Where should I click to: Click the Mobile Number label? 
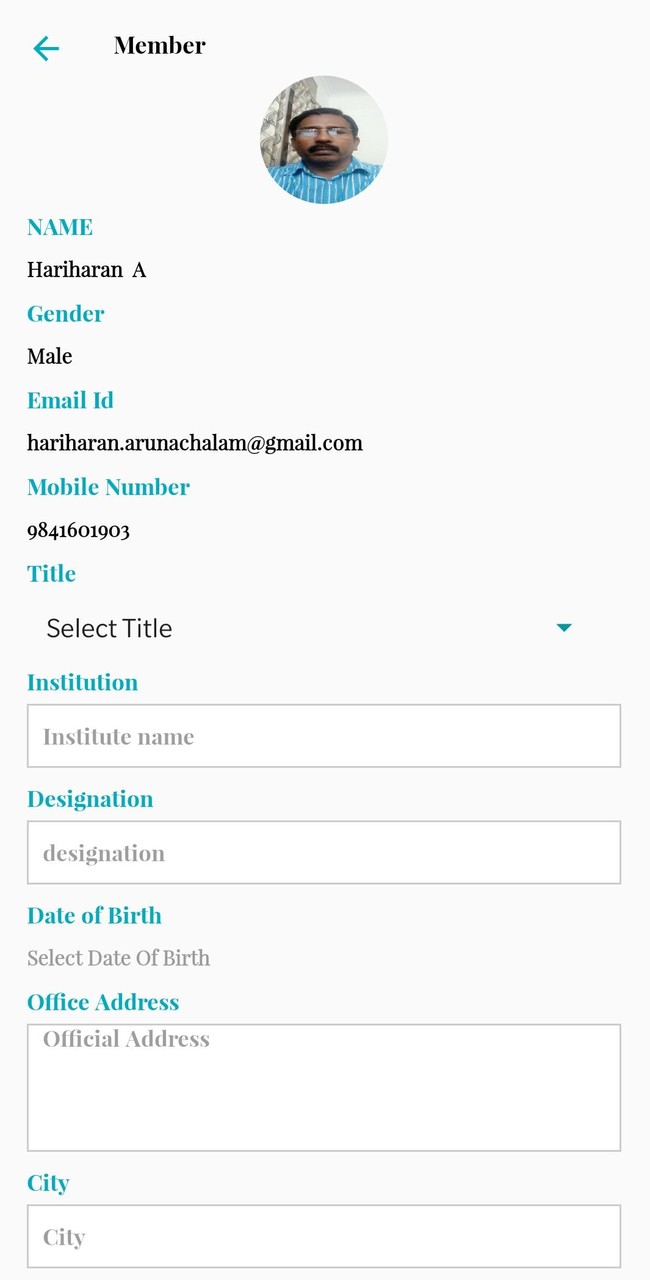[x=108, y=487]
